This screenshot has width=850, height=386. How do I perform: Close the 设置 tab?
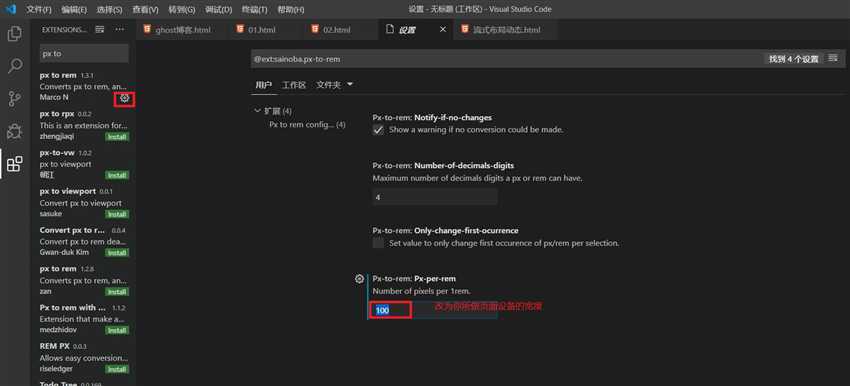[443, 30]
